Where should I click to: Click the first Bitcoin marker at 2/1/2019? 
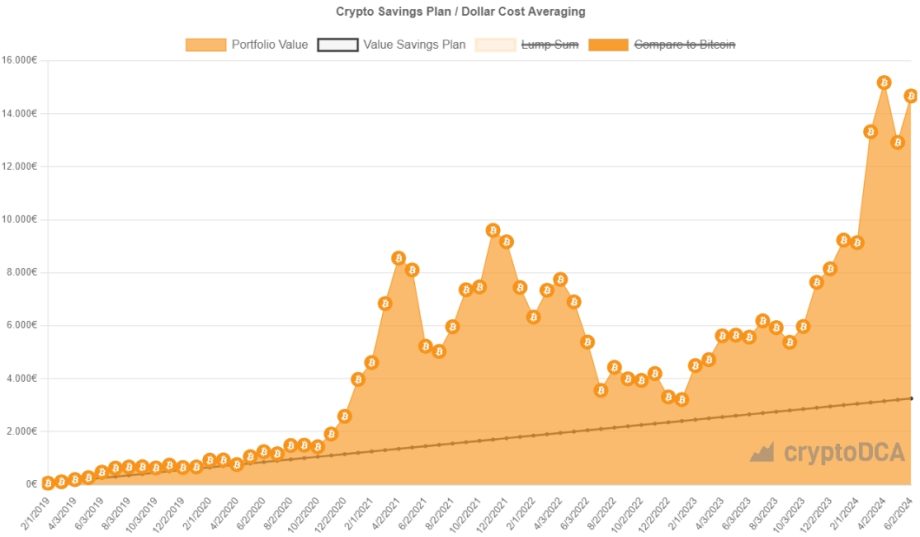coord(48,484)
